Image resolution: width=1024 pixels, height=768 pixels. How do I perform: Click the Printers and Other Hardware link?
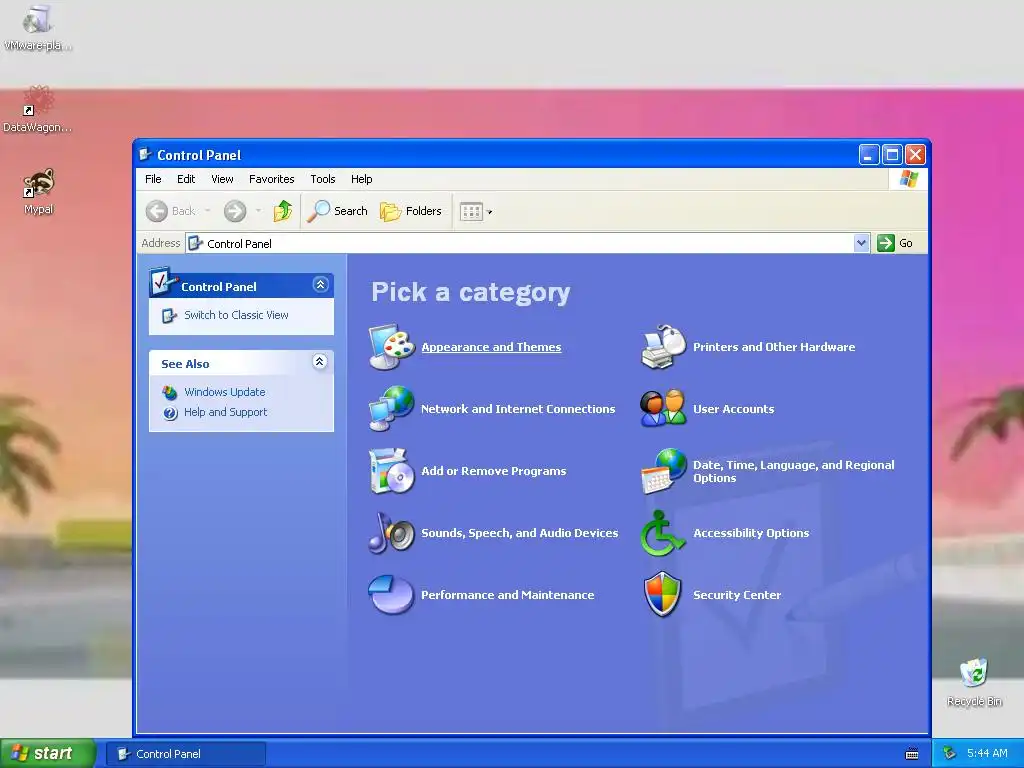(x=774, y=347)
